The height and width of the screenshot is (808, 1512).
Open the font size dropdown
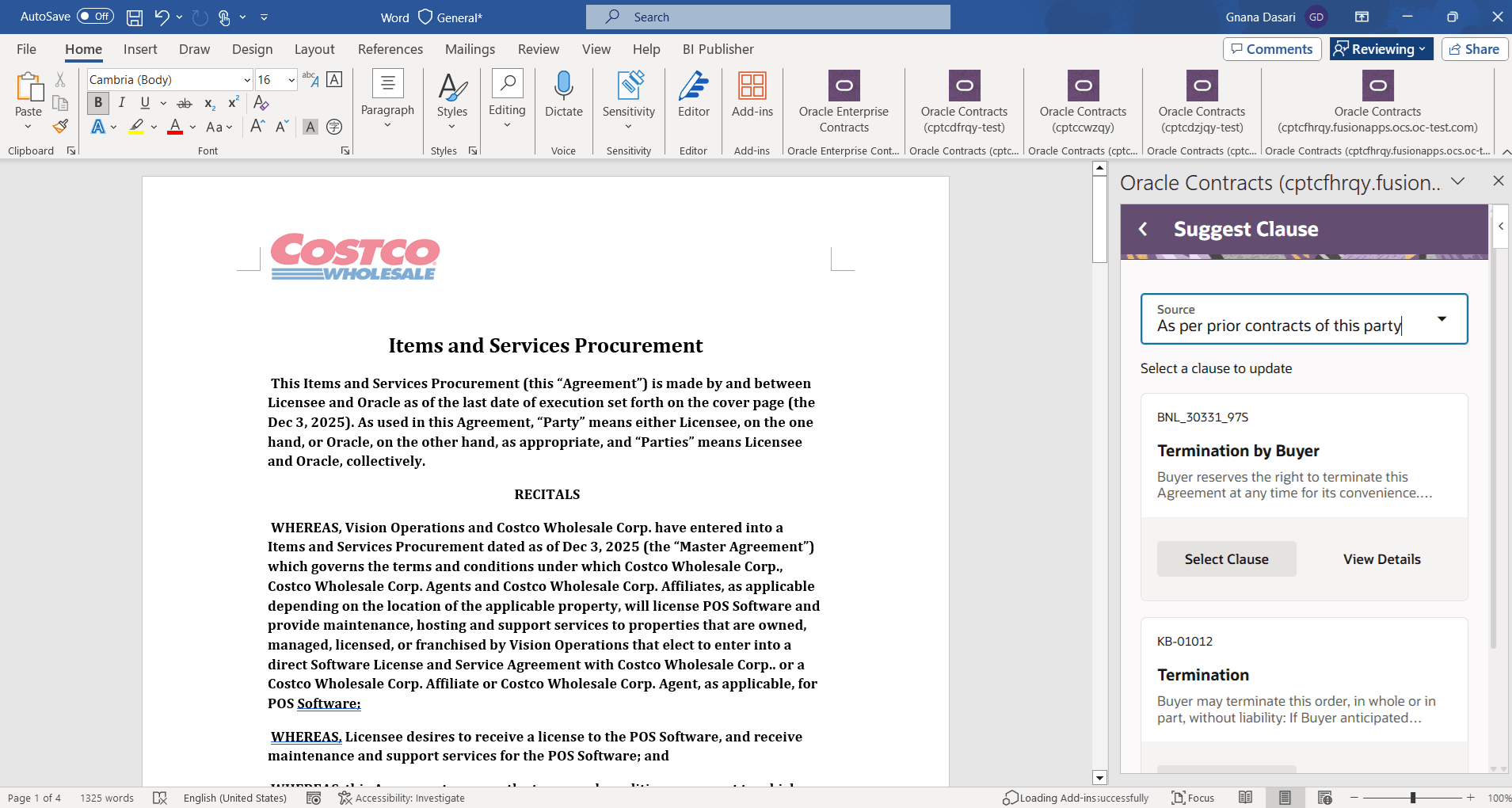coord(291,80)
